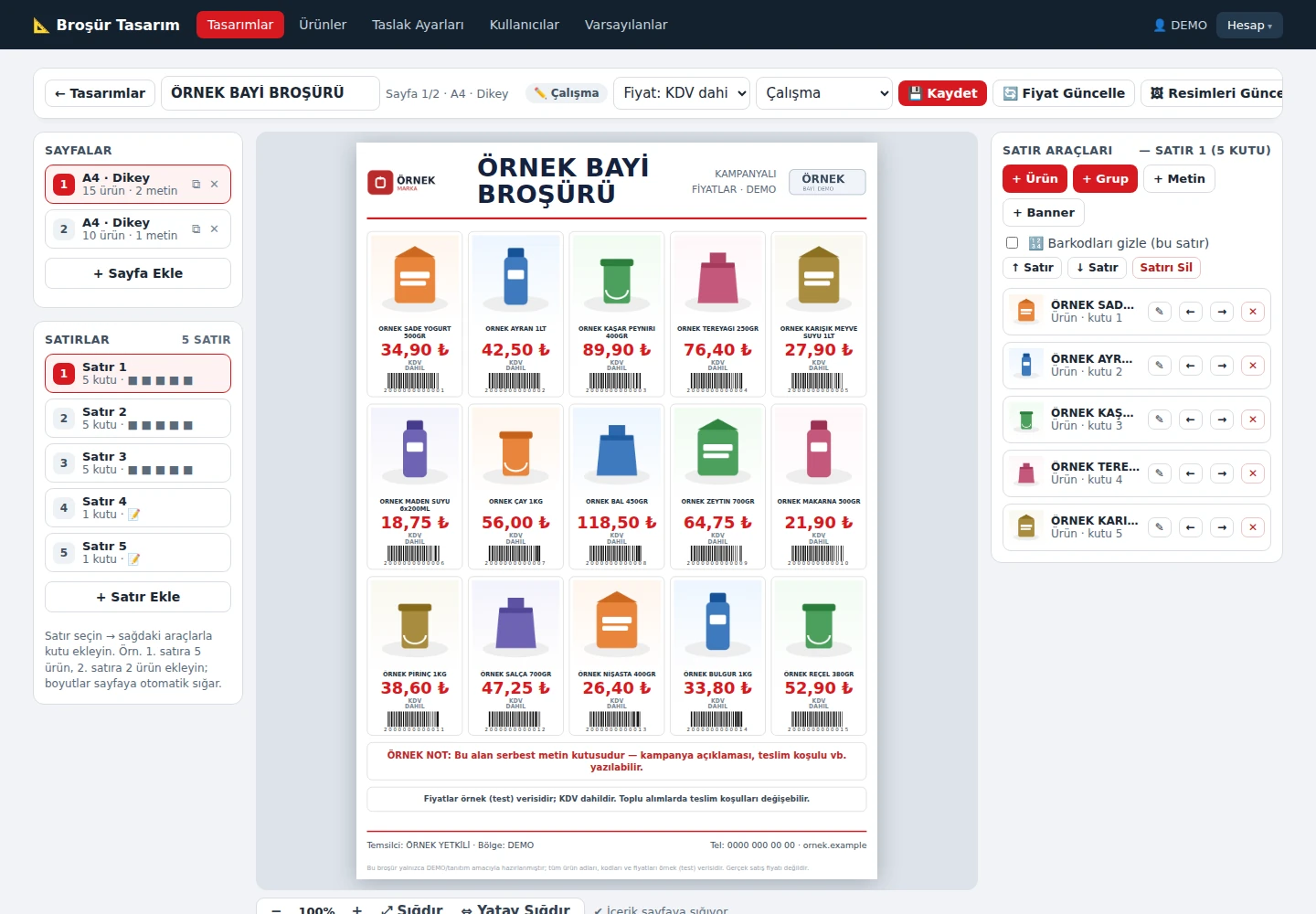
Task: Move the row up with ↑ Satır
Action: (x=1033, y=268)
